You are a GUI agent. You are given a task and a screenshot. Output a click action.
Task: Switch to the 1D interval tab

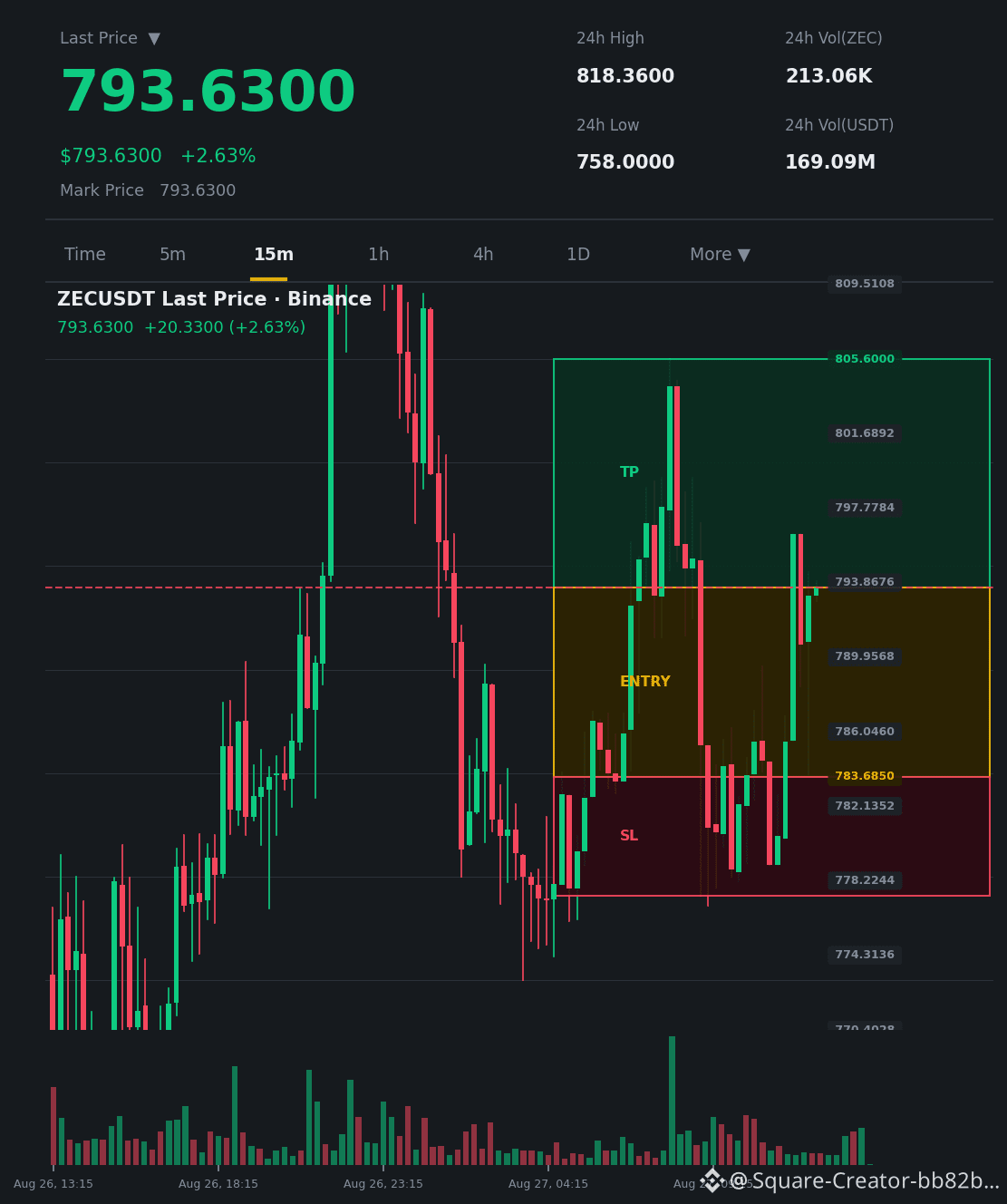(x=578, y=255)
